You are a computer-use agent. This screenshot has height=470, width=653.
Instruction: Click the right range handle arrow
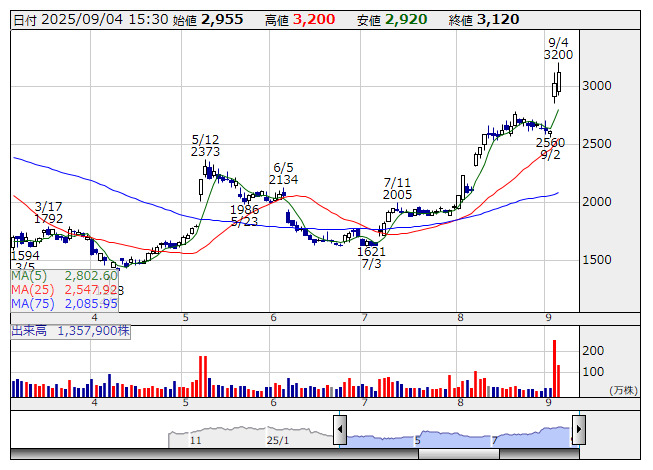[579, 429]
